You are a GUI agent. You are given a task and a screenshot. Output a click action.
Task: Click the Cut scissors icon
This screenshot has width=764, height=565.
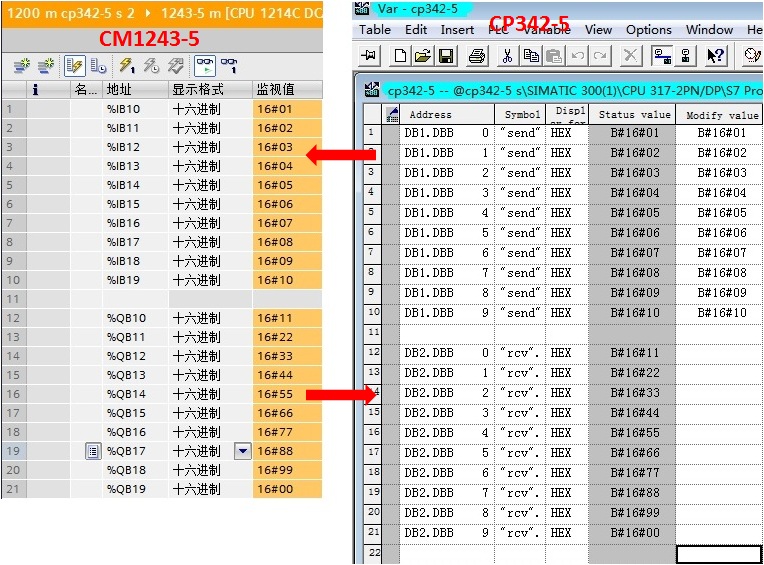coord(507,56)
